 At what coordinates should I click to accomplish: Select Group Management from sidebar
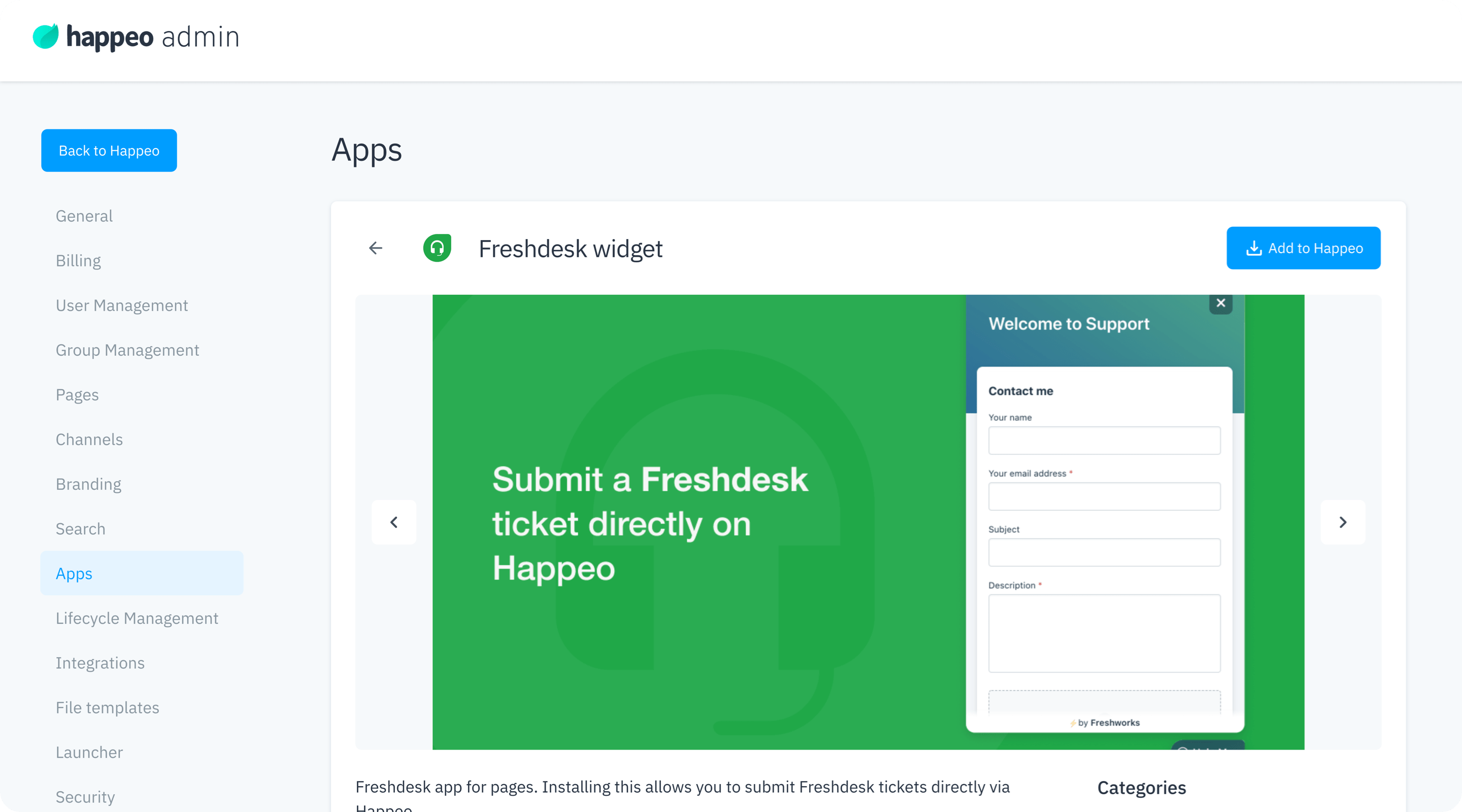point(127,350)
